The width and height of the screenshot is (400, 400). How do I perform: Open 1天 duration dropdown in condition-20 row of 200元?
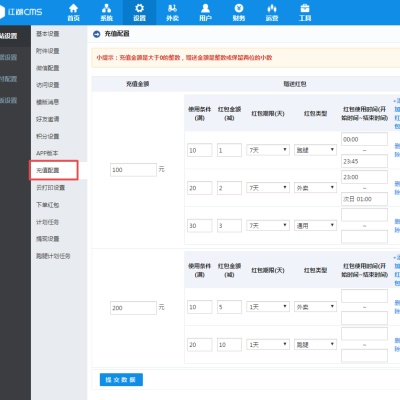pyautogui.click(x=268, y=344)
